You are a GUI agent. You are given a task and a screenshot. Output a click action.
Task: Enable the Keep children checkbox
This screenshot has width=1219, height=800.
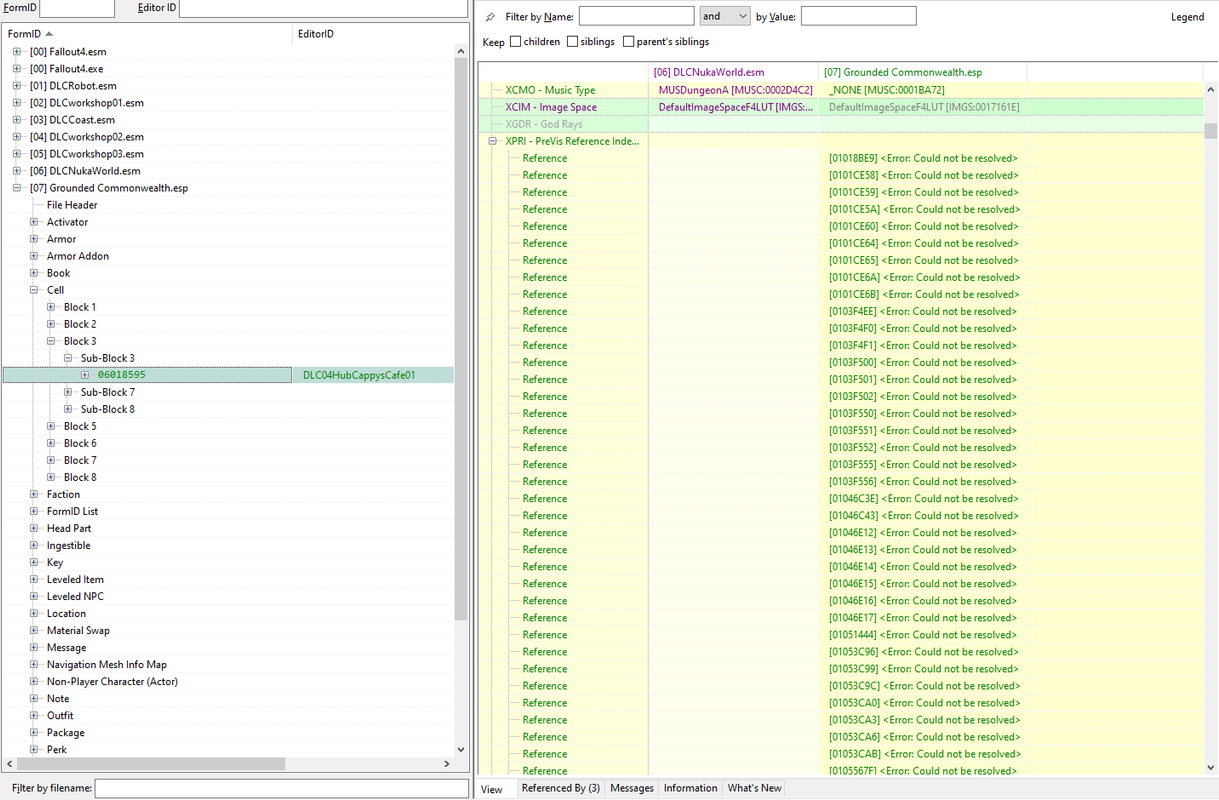[516, 42]
